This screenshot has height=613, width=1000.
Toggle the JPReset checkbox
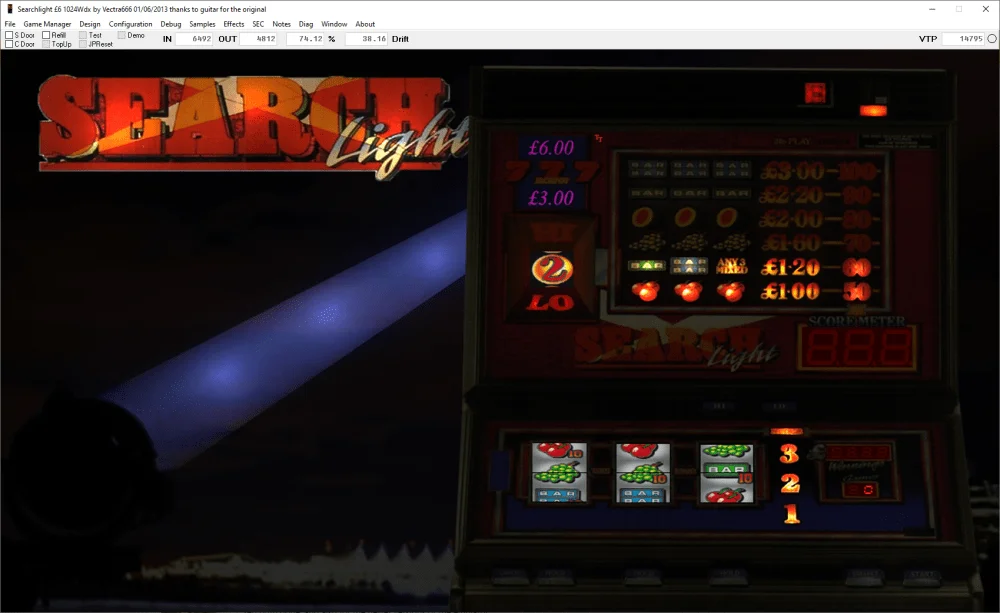83,44
